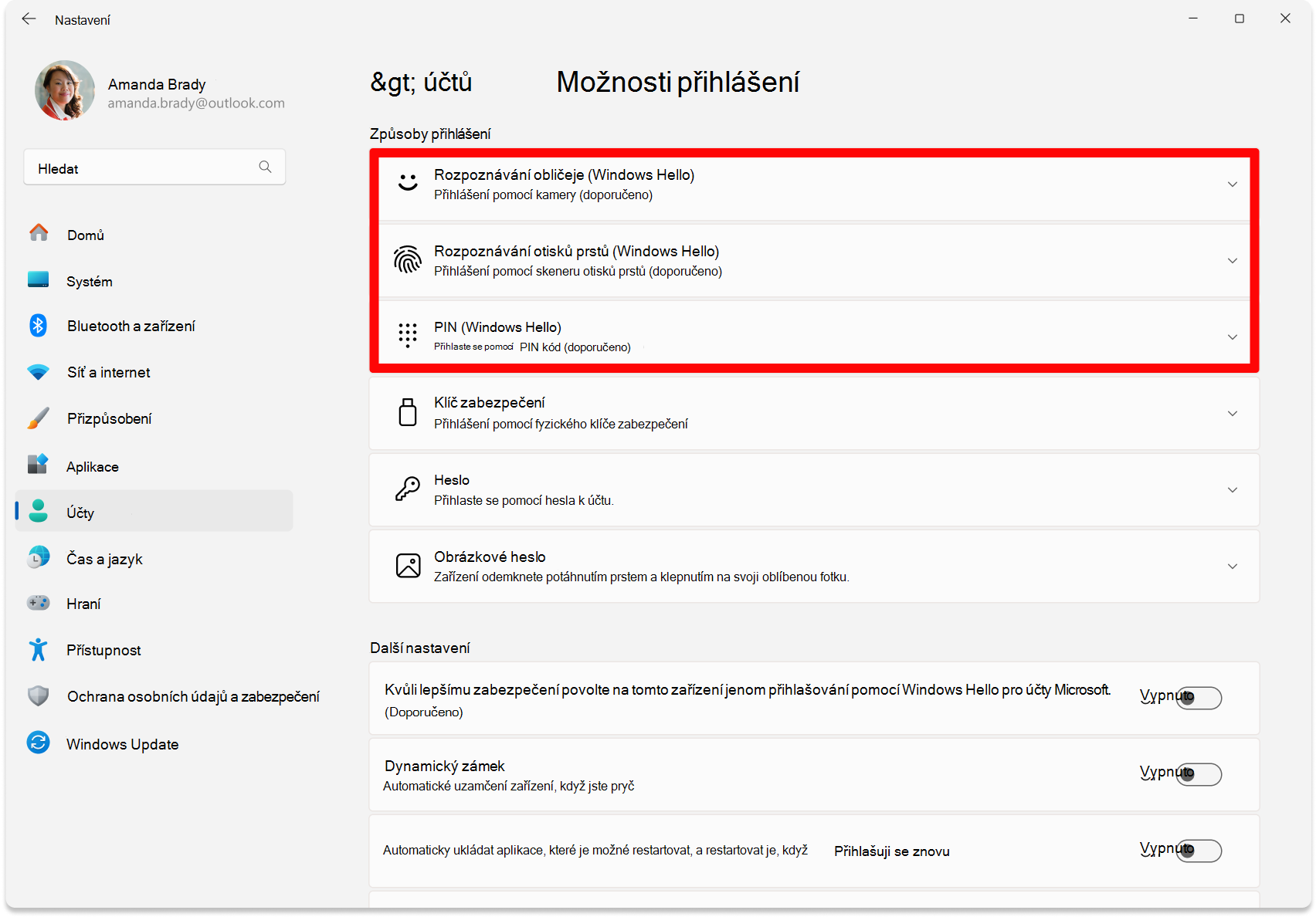Click the Obrázkové heslo picture icon
The height and width of the screenshot is (917, 1316).
[408, 565]
